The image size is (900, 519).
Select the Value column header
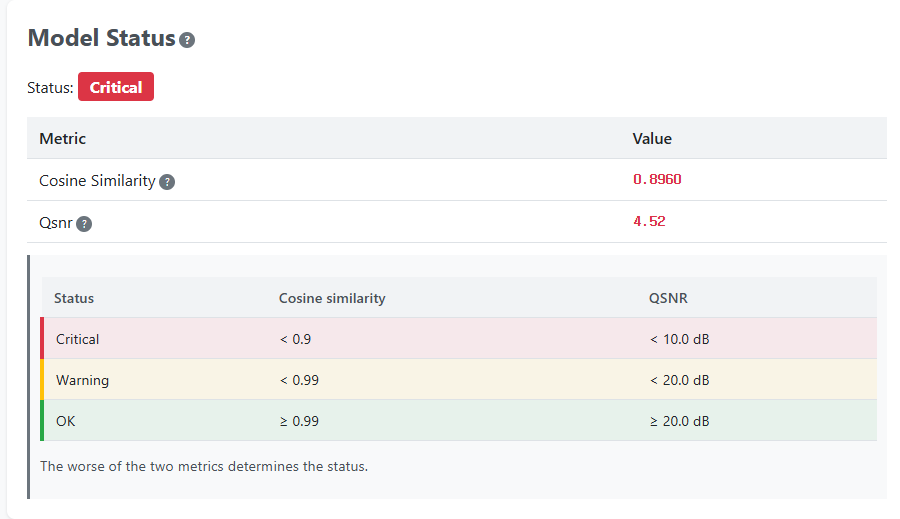[652, 138]
